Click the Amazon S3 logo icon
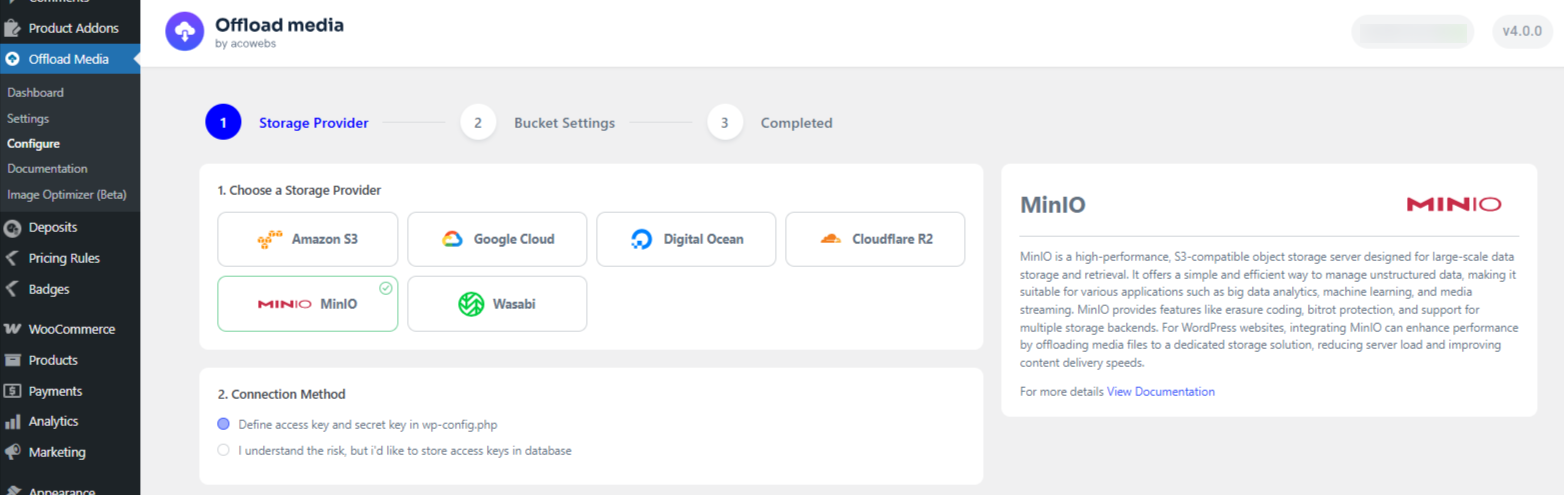The height and width of the screenshot is (495, 1564). tap(270, 239)
